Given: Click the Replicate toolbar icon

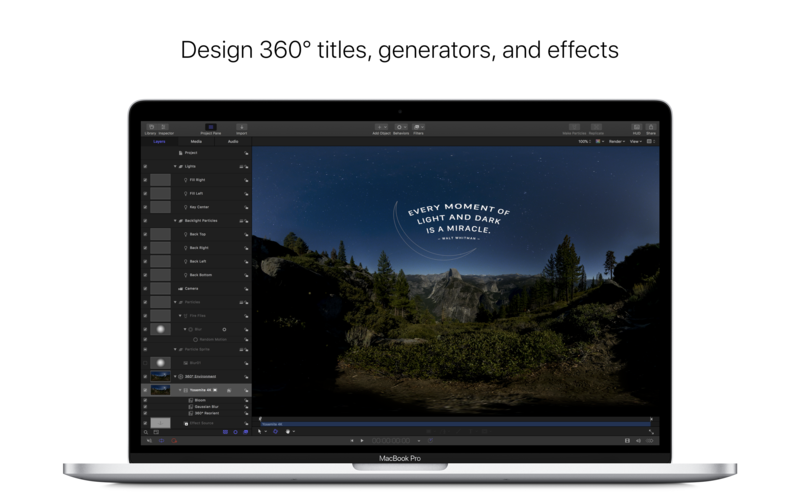Looking at the screenshot, I should pos(596,128).
